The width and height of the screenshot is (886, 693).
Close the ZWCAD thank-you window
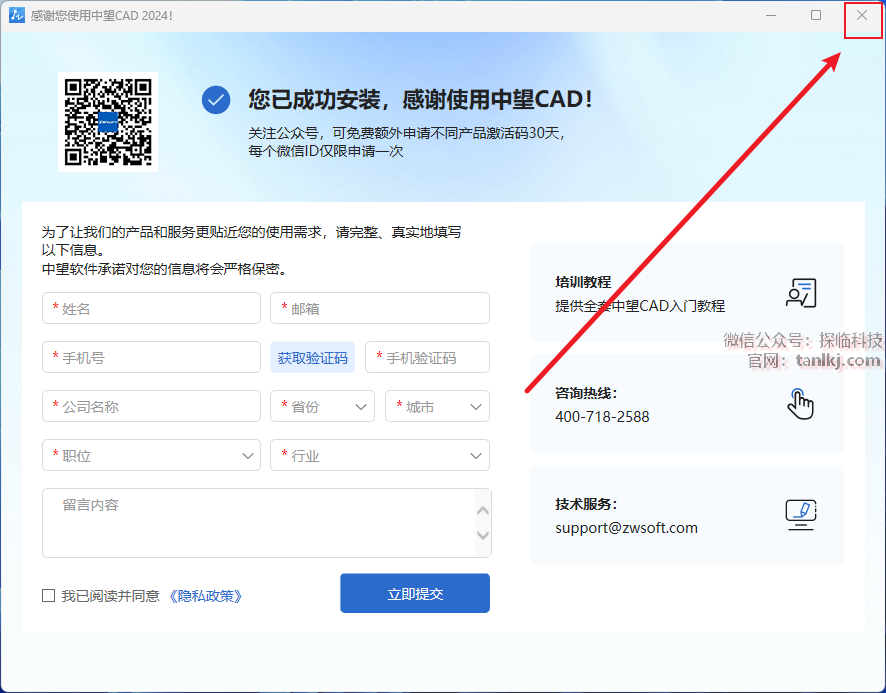(862, 15)
